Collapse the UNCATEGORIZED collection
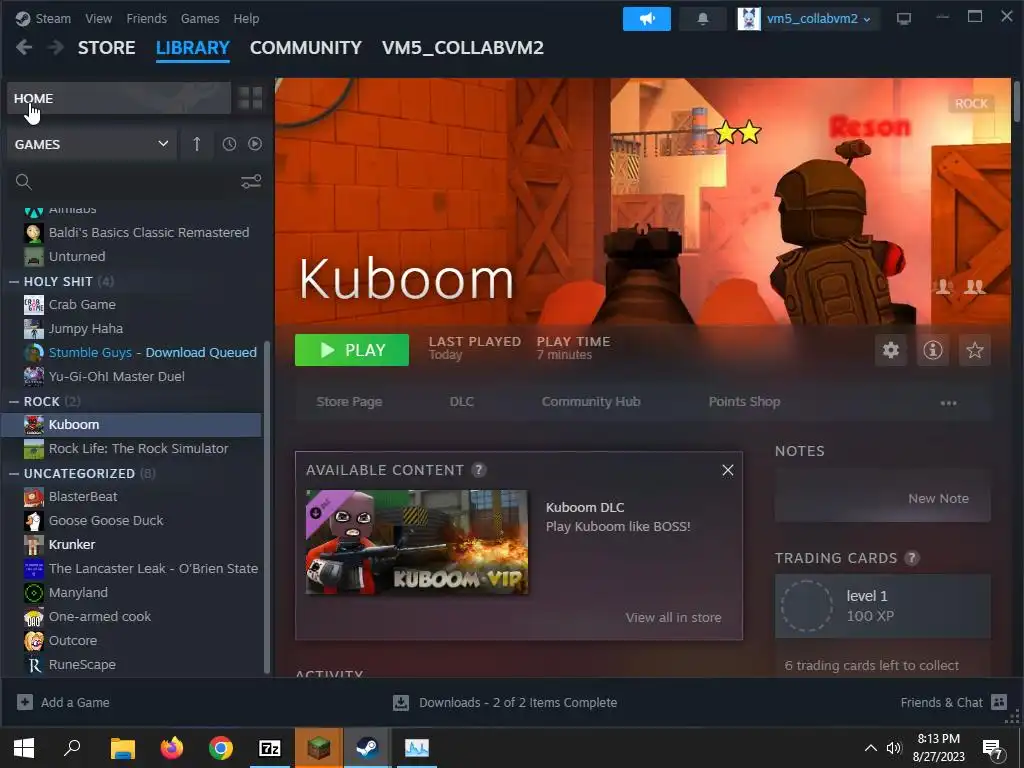Image resolution: width=1024 pixels, height=768 pixels. (x=14, y=473)
